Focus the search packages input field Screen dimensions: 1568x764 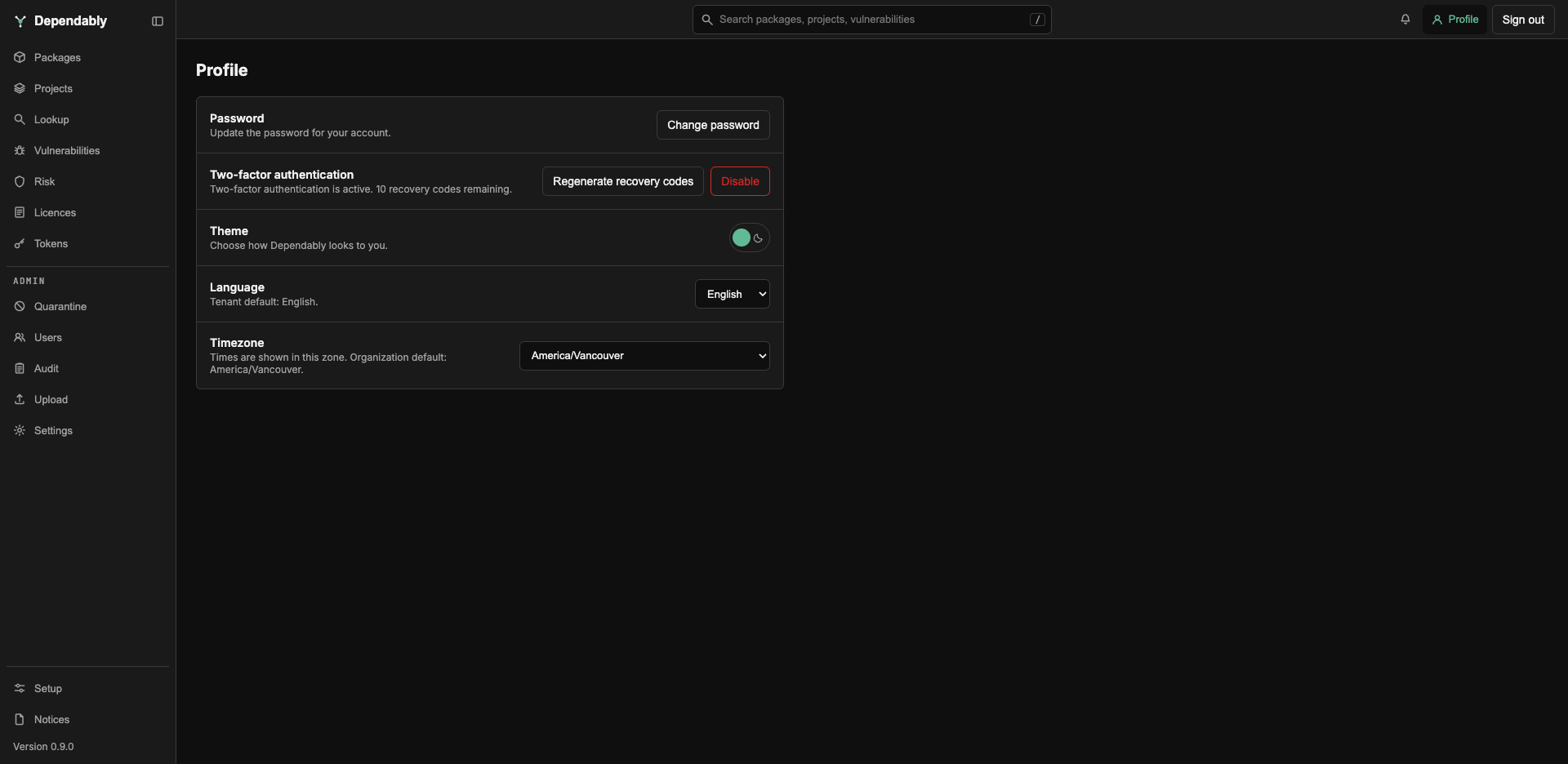click(871, 20)
